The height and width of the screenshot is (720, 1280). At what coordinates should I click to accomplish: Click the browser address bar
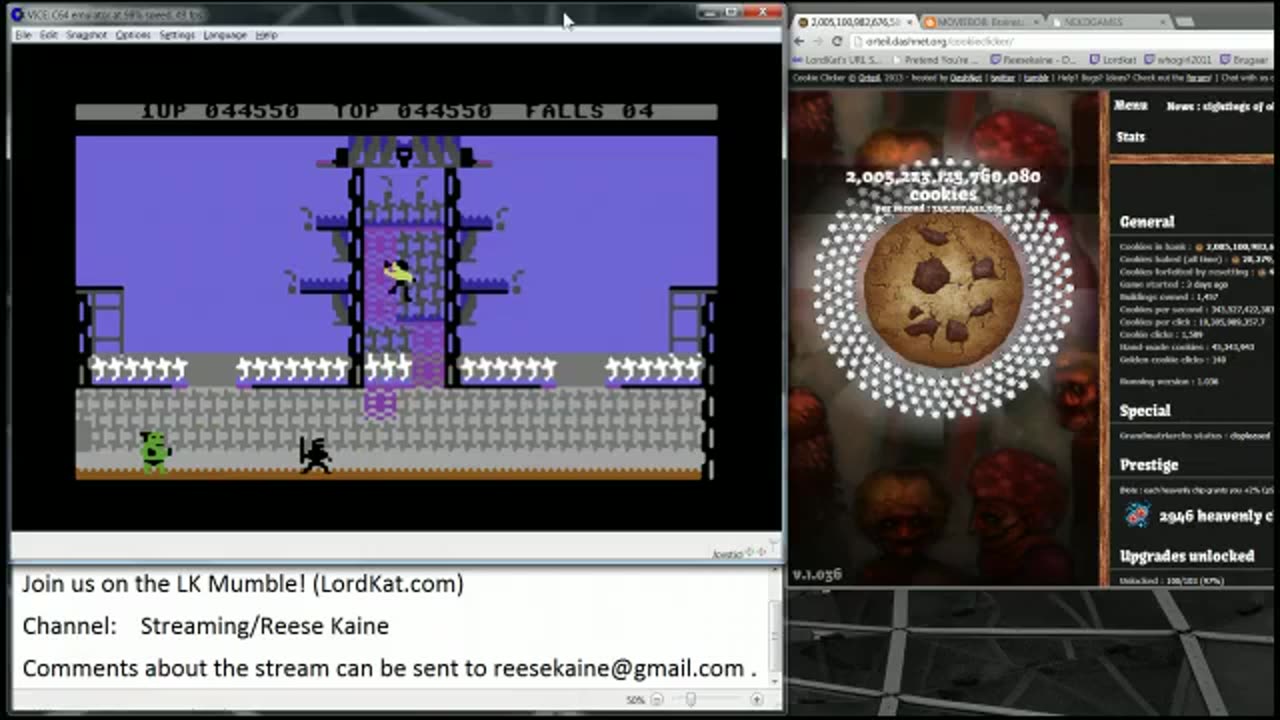(x=1060, y=42)
